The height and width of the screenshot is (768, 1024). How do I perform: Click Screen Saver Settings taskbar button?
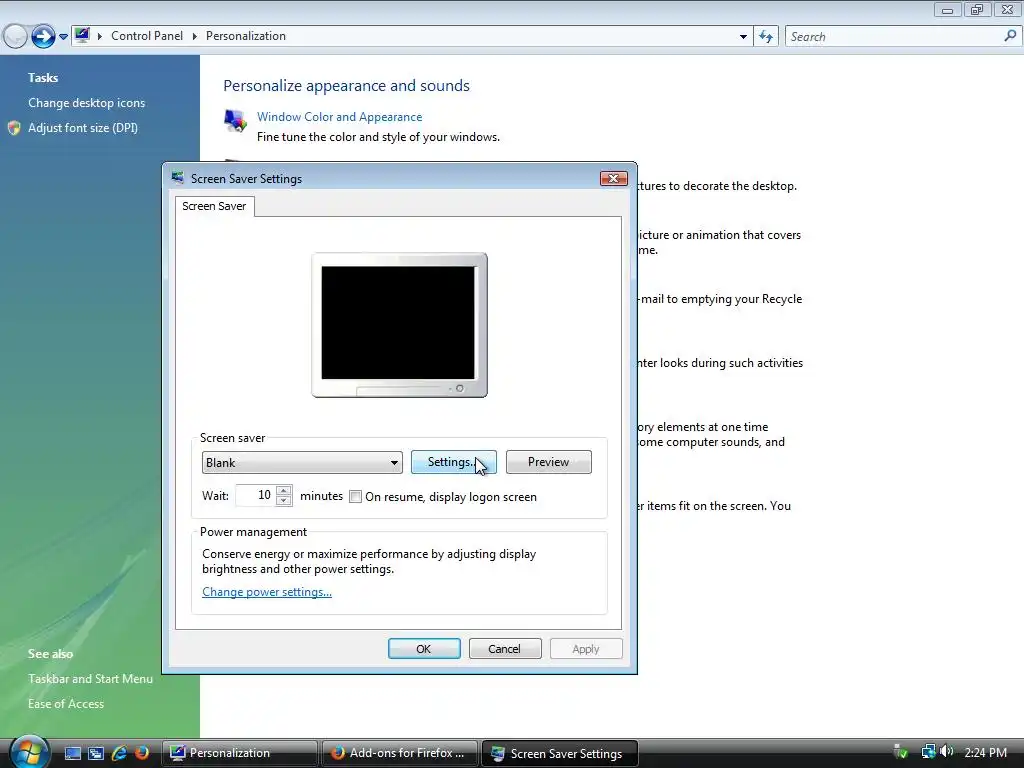coord(560,753)
